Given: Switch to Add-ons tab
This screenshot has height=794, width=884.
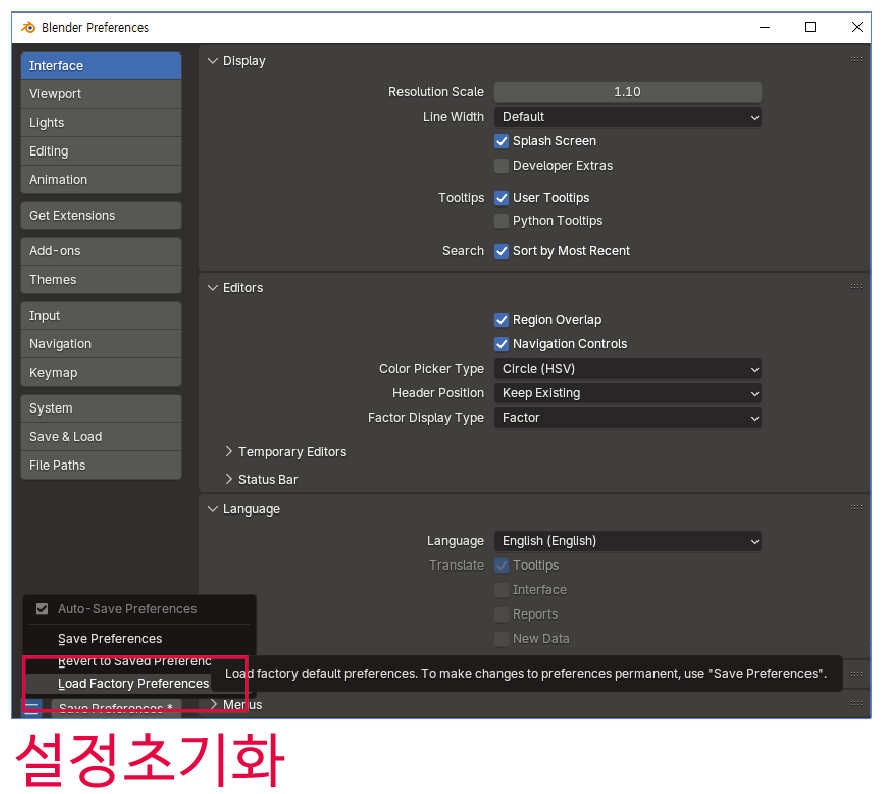Looking at the screenshot, I should 101,251.
